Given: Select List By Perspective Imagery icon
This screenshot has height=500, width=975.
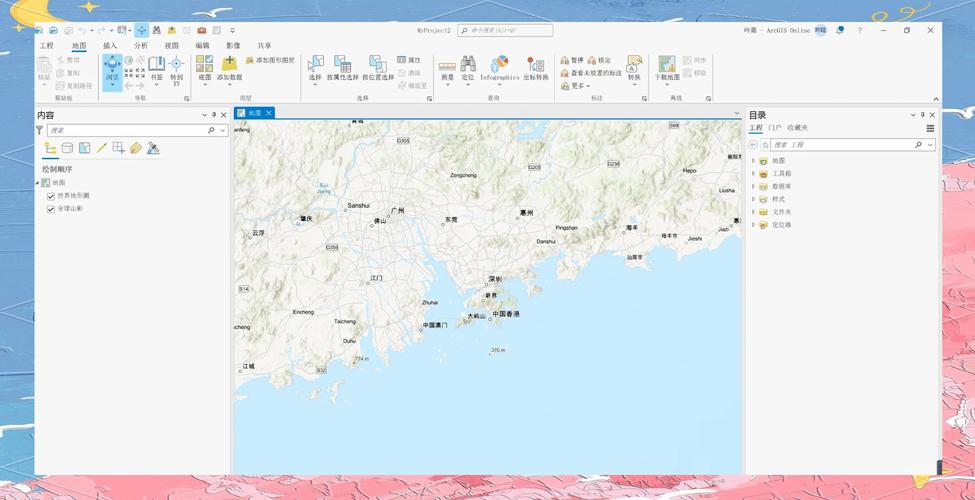Looking at the screenshot, I should pyautogui.click(x=153, y=148).
